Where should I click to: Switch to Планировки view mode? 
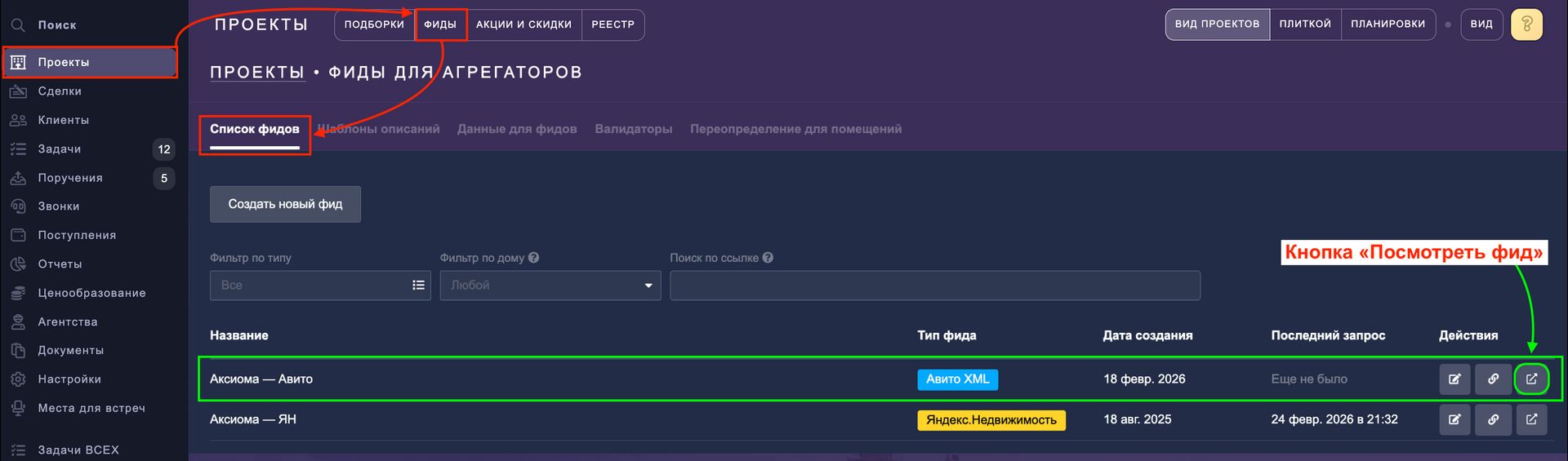1388,24
